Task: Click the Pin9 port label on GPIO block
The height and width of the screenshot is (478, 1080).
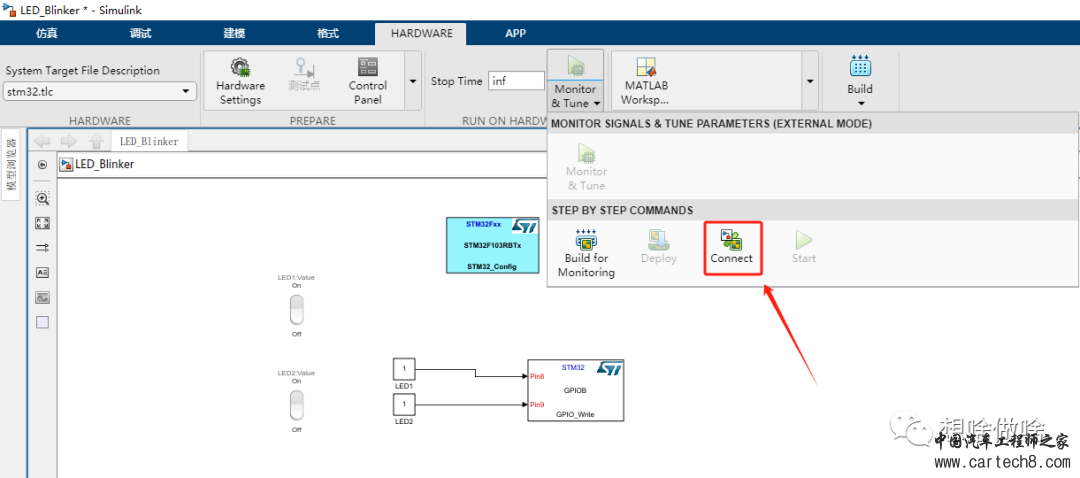Action: [537, 404]
